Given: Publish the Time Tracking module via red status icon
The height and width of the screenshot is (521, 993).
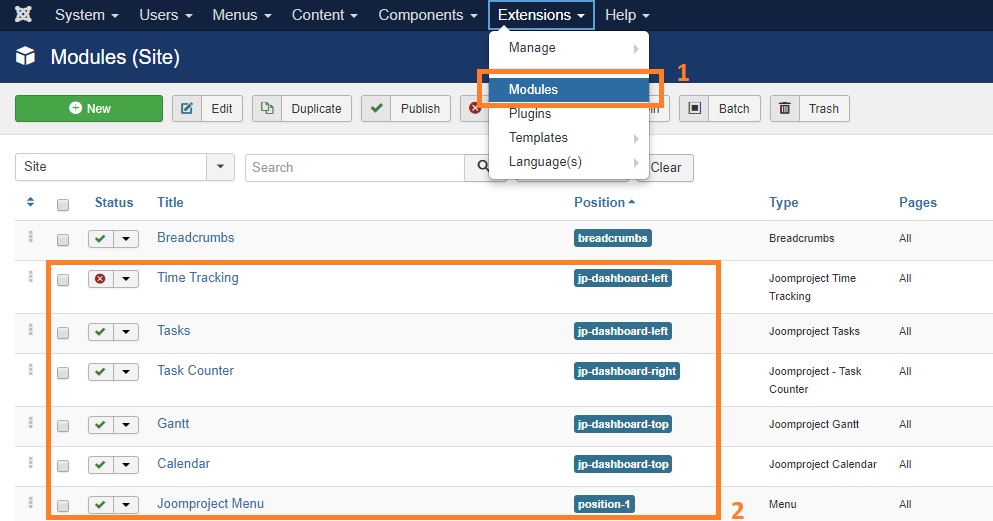Looking at the screenshot, I should point(101,279).
